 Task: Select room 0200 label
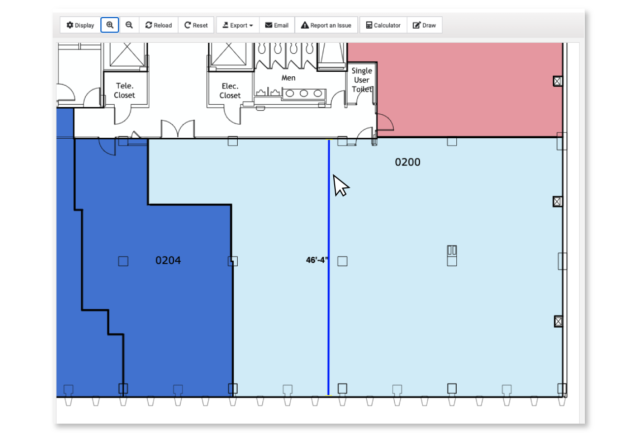[x=407, y=162]
